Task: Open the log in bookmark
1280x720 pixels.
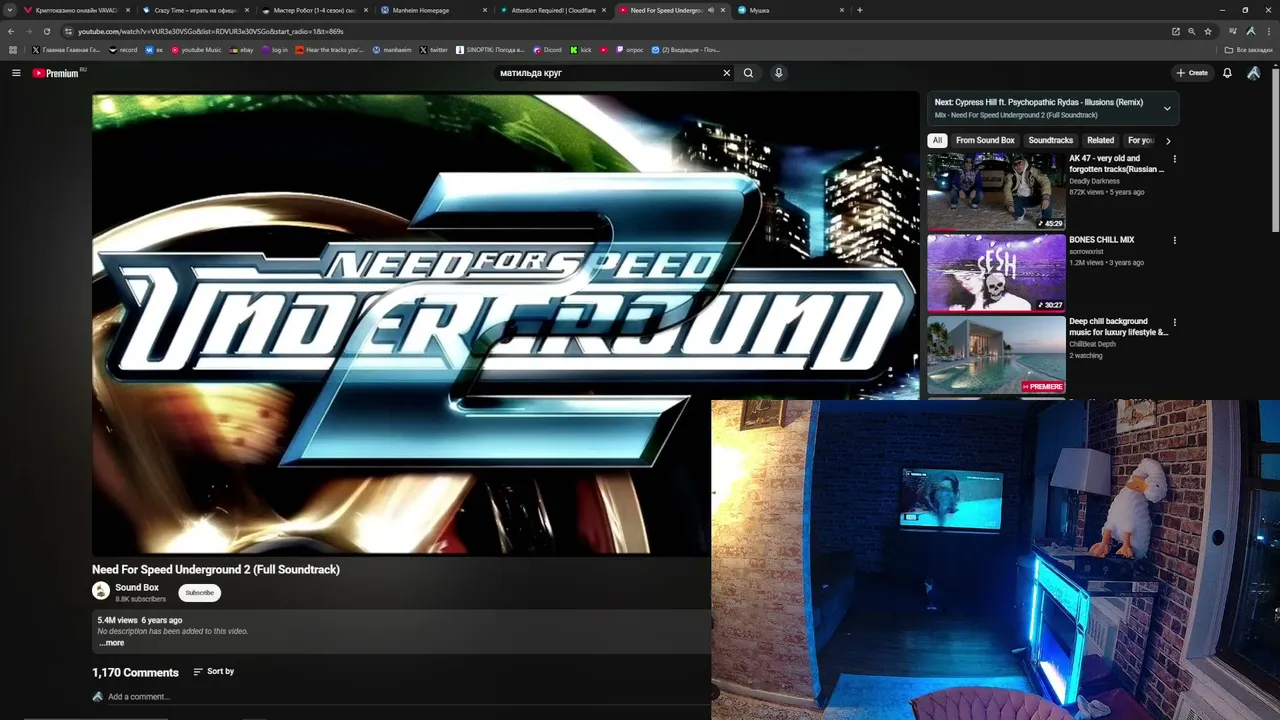Action: point(275,50)
